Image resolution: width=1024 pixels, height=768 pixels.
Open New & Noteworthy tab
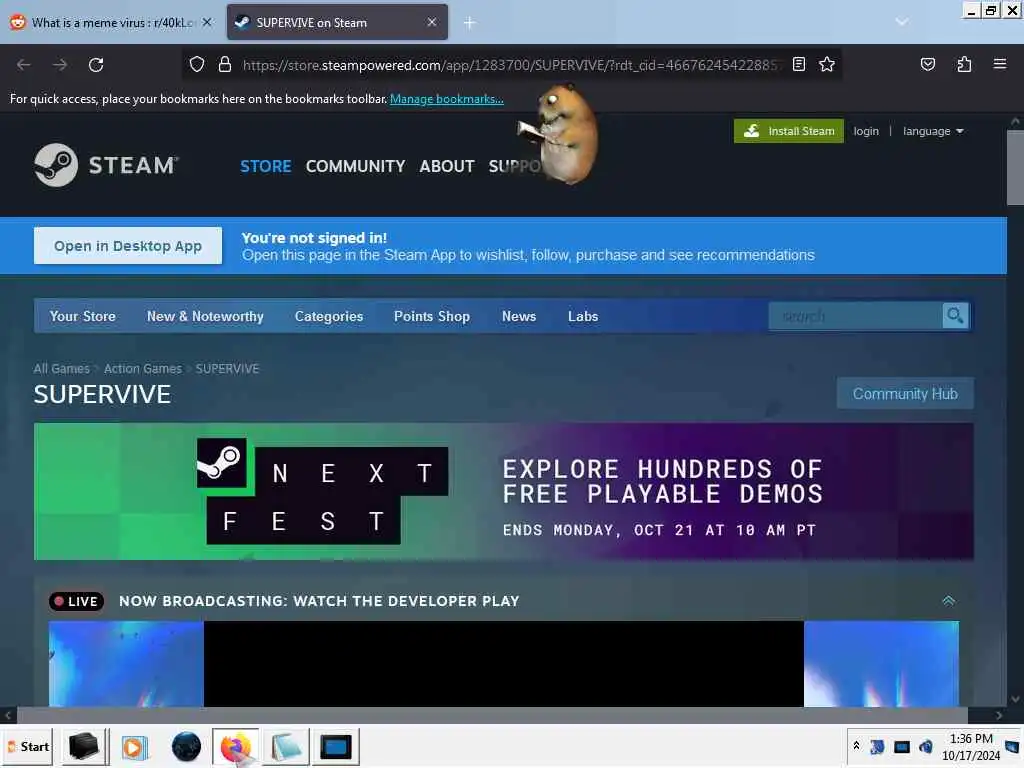pos(205,316)
